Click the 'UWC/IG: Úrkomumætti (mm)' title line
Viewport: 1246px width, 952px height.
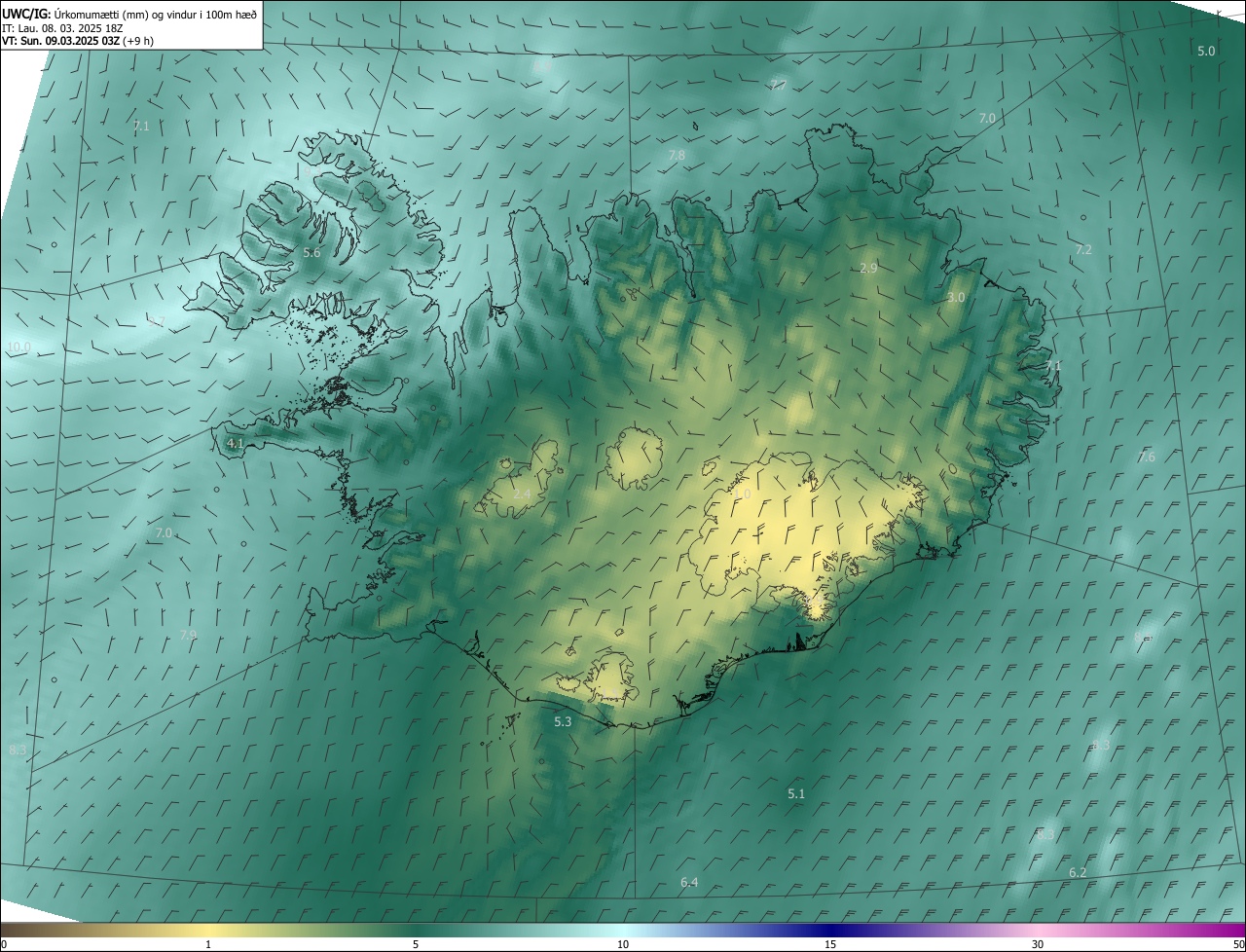[130, 14]
